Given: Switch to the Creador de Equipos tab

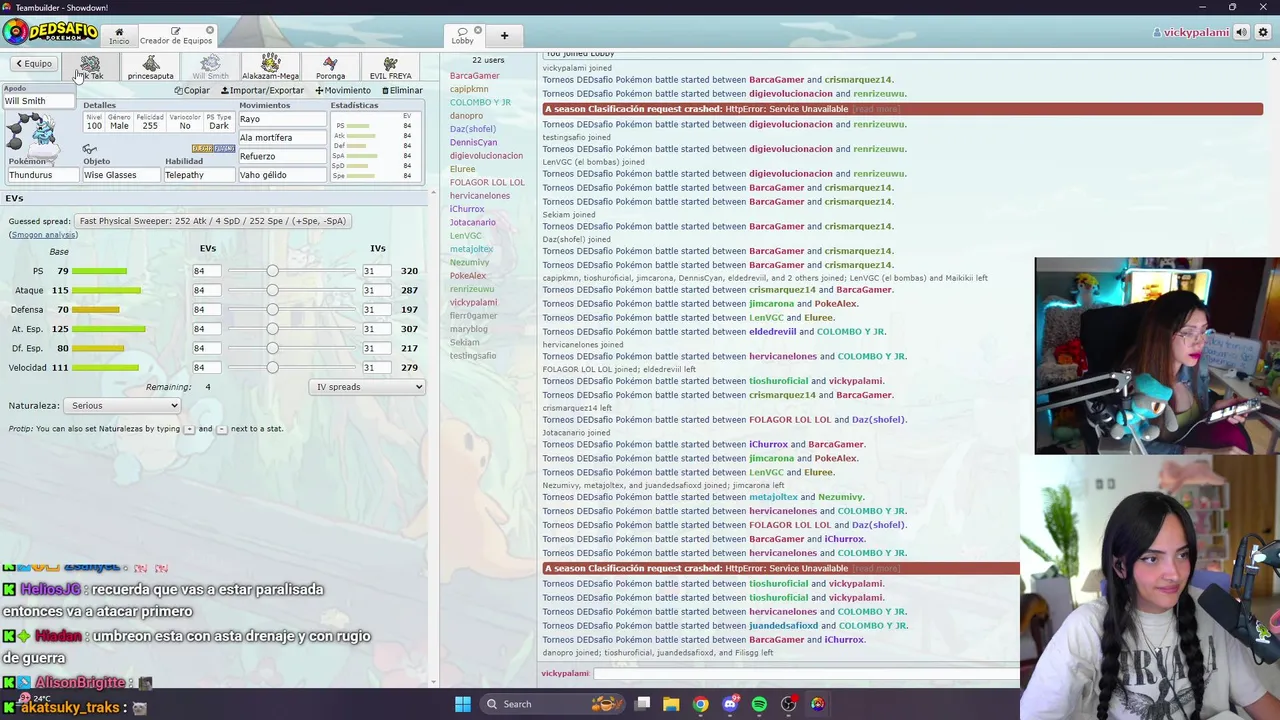Looking at the screenshot, I should pos(176,36).
